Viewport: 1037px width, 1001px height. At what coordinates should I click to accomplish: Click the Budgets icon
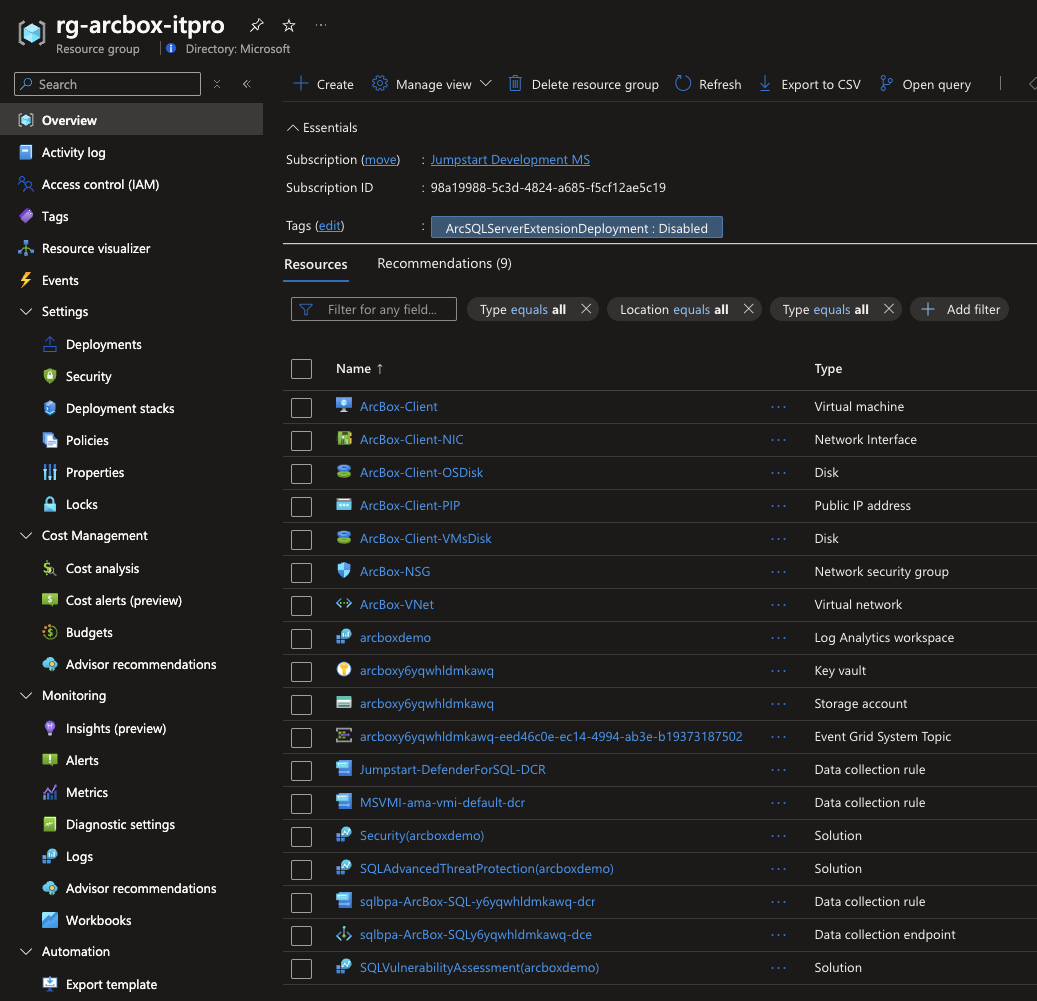coord(50,632)
